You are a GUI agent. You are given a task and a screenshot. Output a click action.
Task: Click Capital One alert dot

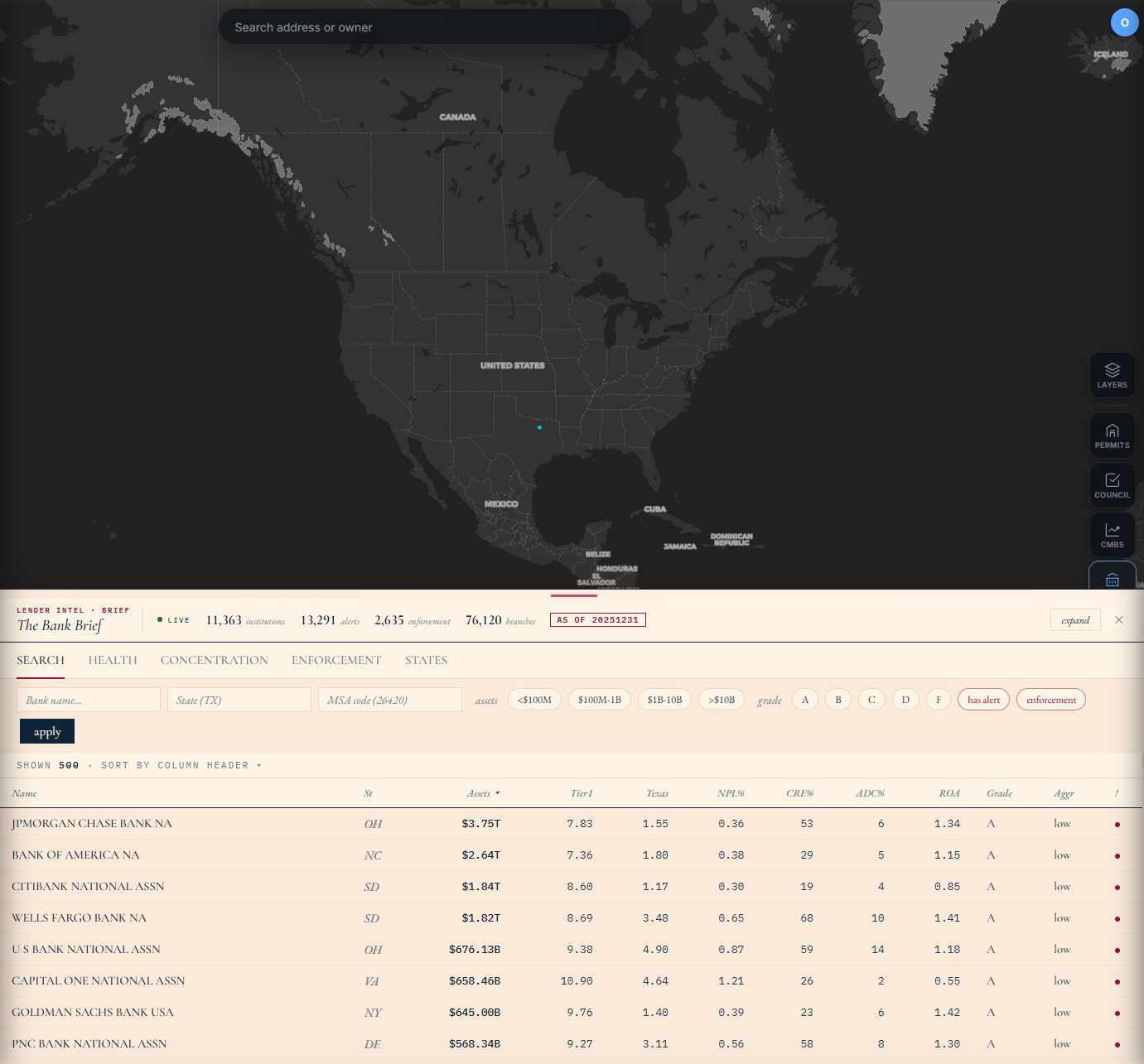coord(1117,982)
